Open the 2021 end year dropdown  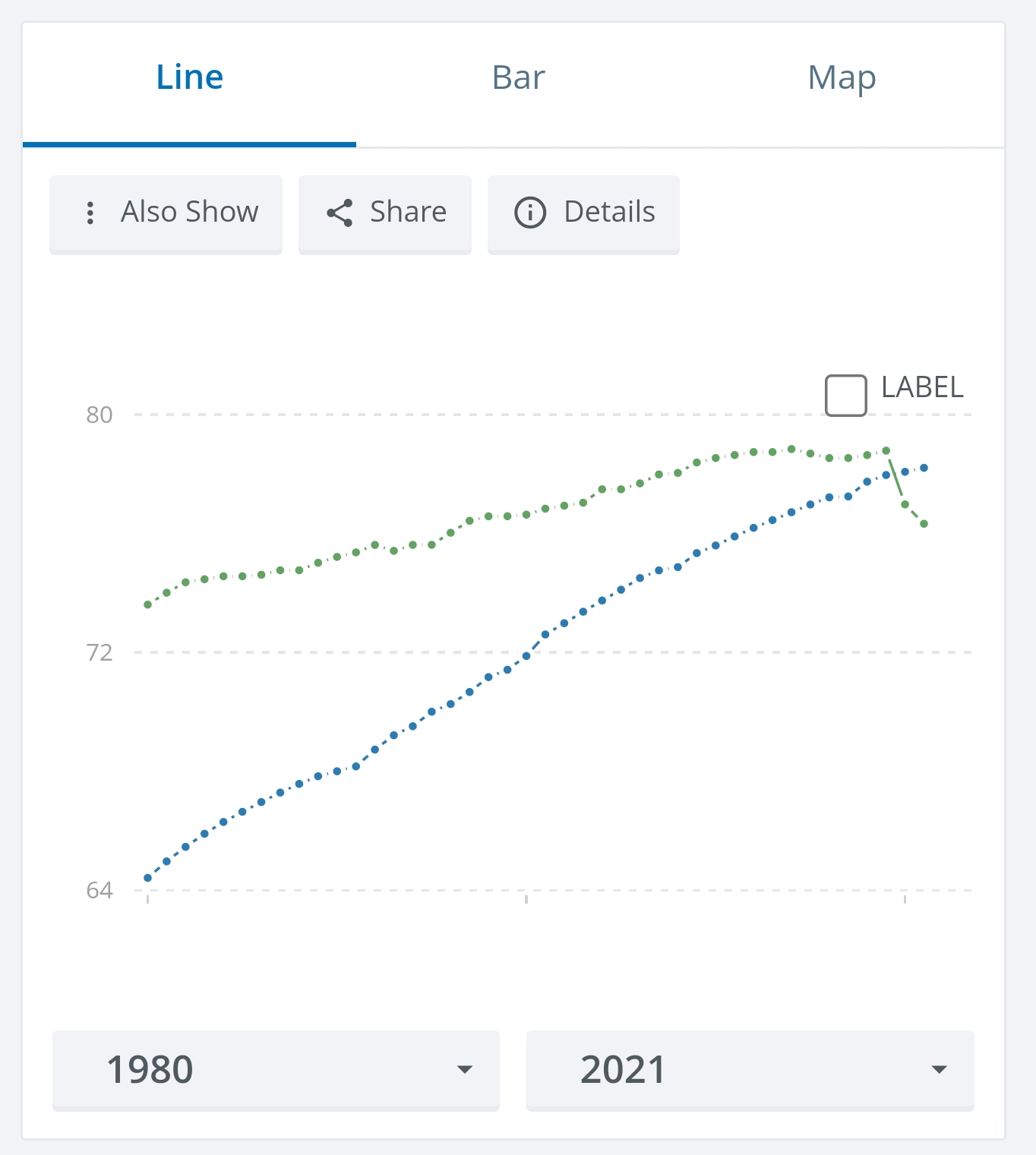pyautogui.click(x=750, y=1070)
